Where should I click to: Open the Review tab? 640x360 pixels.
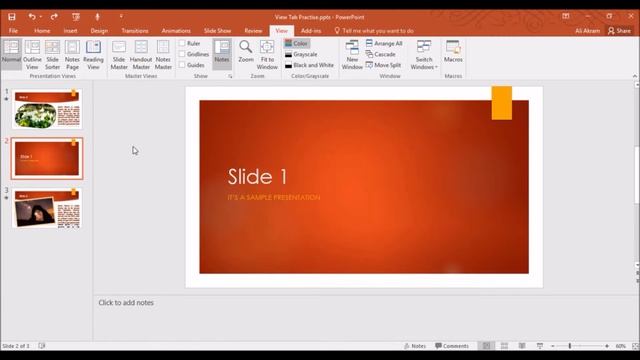(x=253, y=31)
